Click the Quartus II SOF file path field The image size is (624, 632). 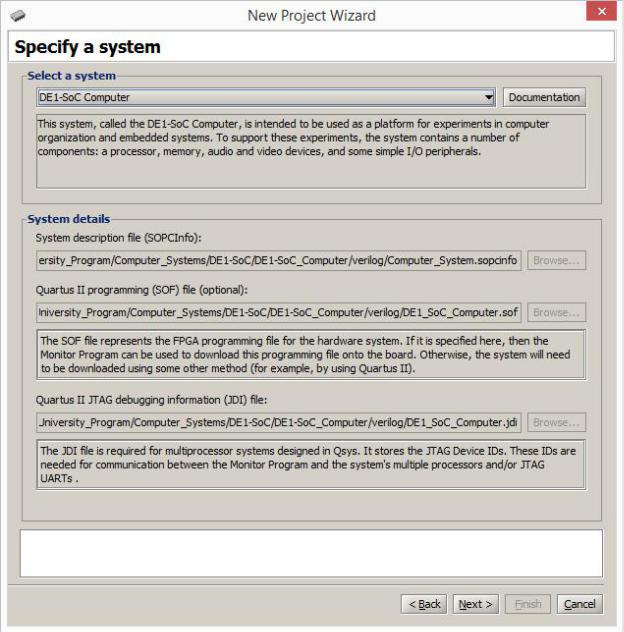[x=279, y=312]
